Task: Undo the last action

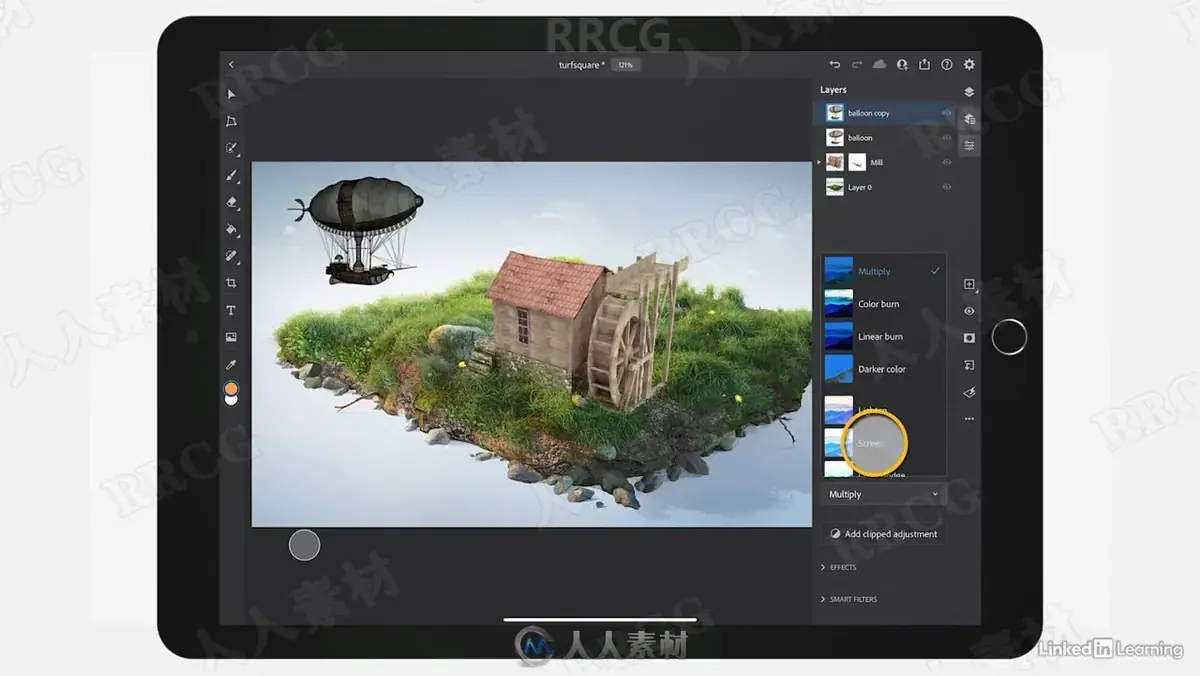Action: 835,65
